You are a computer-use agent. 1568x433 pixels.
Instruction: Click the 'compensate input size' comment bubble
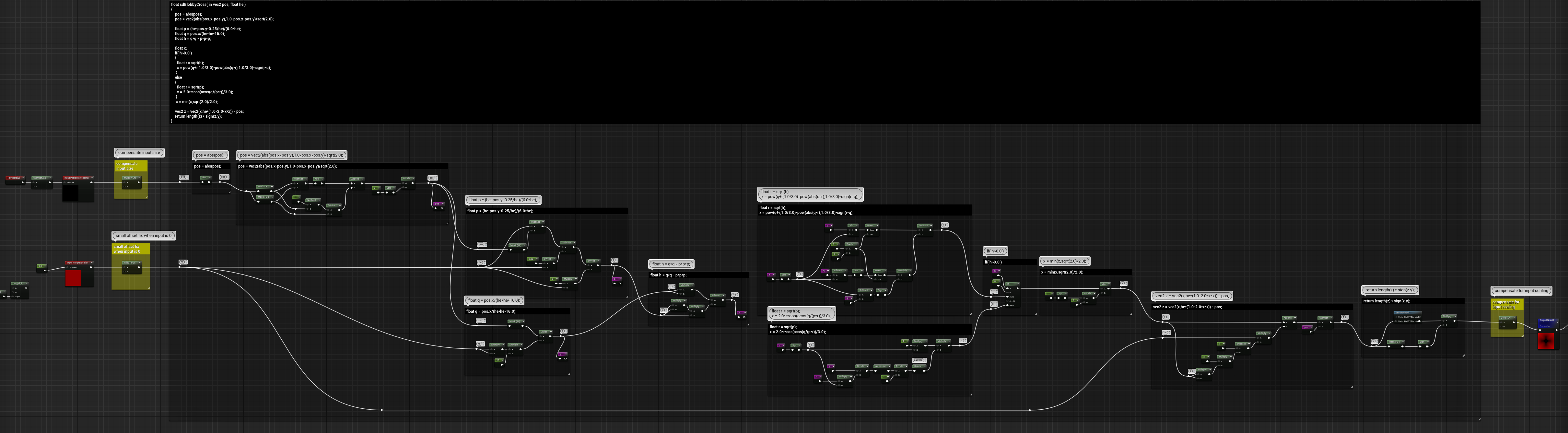pyautogui.click(x=139, y=153)
